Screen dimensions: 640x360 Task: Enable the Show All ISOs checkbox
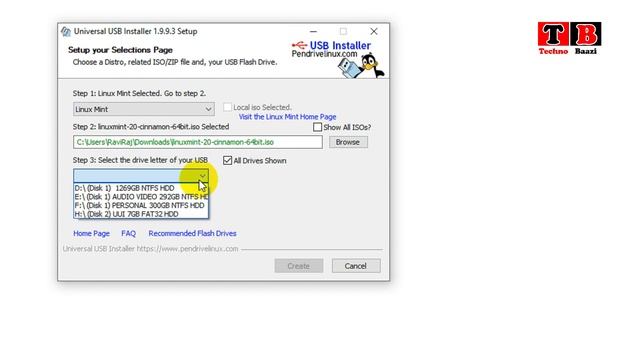point(317,127)
